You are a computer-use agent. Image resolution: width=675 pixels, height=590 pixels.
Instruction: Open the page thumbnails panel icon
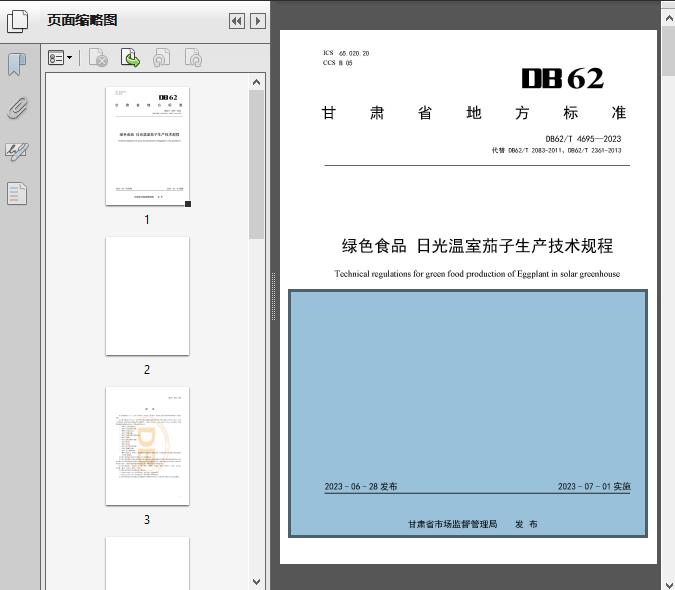17,21
